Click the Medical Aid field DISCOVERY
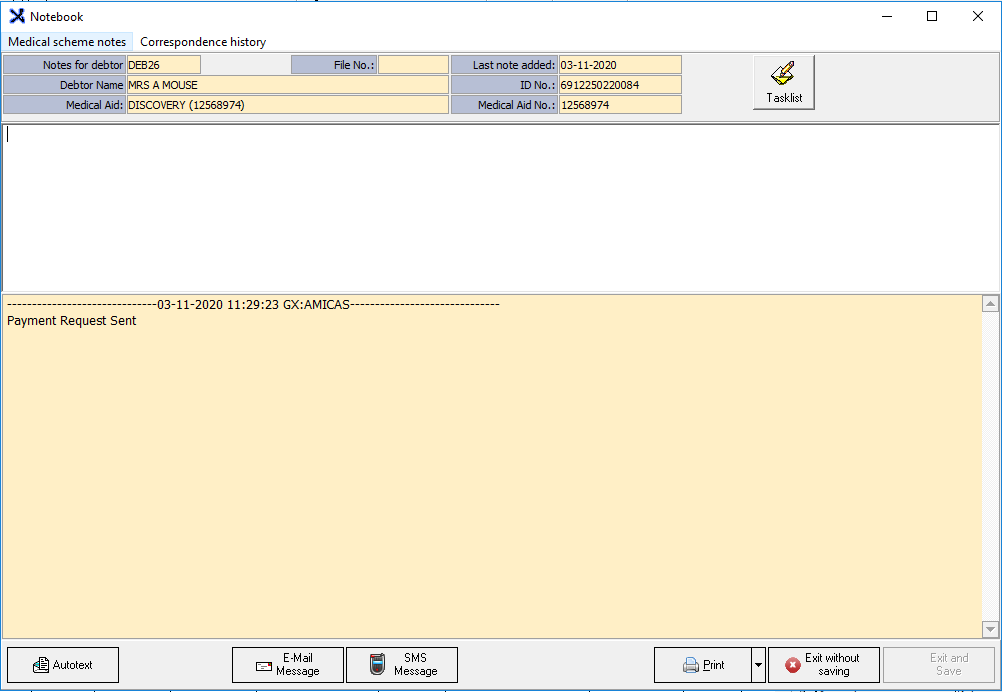This screenshot has width=1002, height=692. [288, 105]
